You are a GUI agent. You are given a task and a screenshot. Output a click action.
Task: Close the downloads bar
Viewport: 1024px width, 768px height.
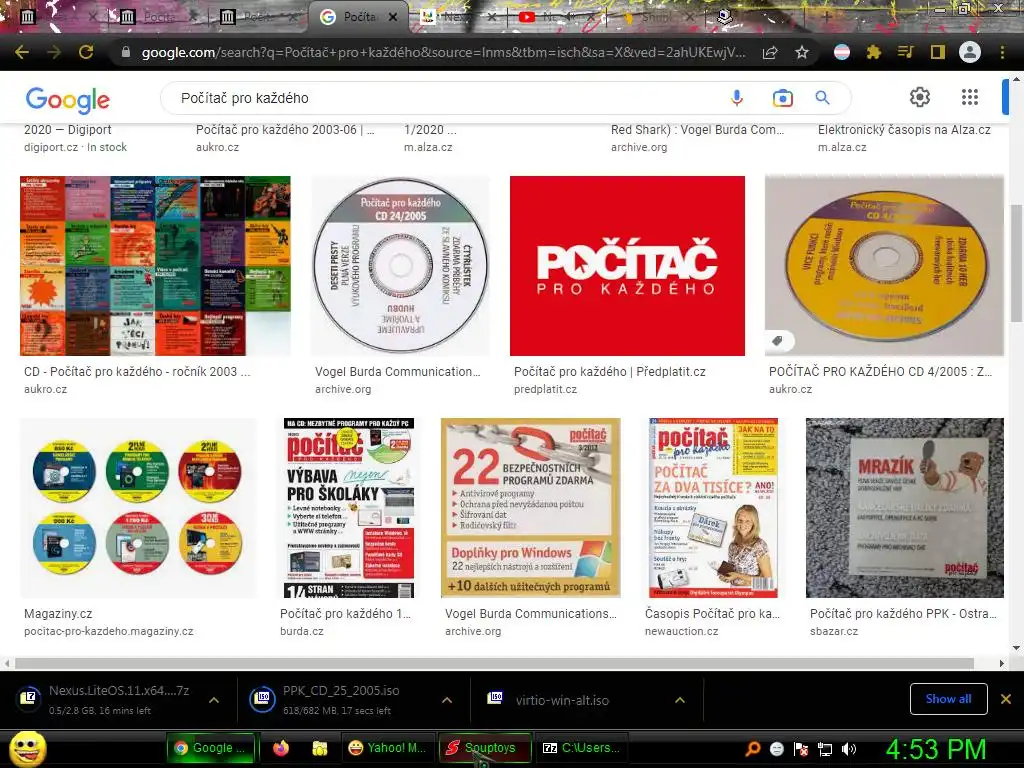pos(1006,699)
